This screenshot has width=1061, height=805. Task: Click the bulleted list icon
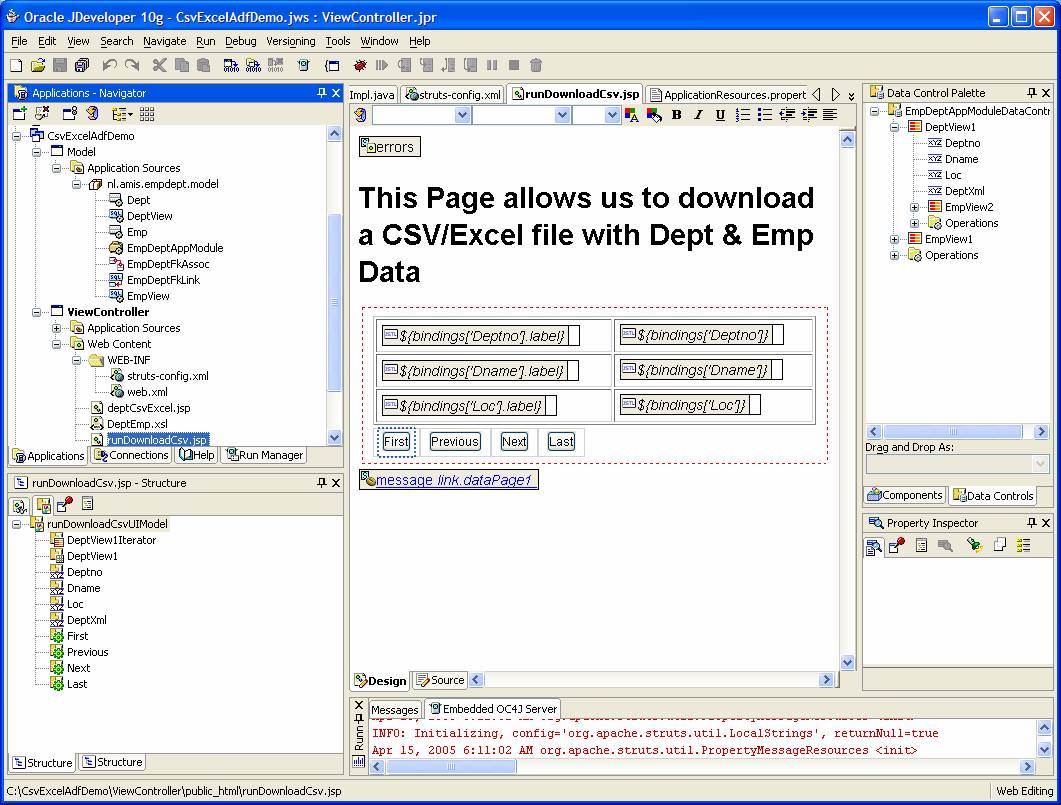[x=765, y=115]
